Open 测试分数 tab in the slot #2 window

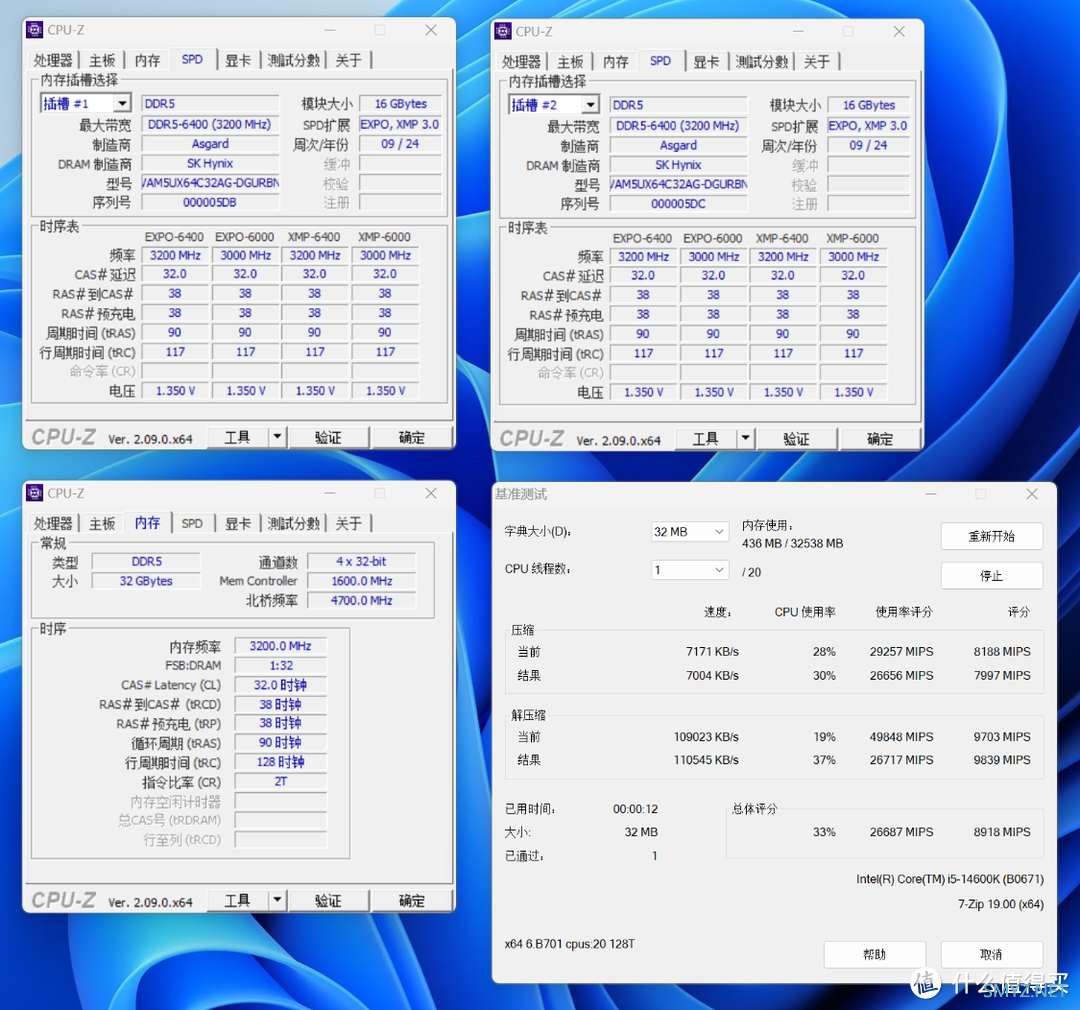[762, 62]
